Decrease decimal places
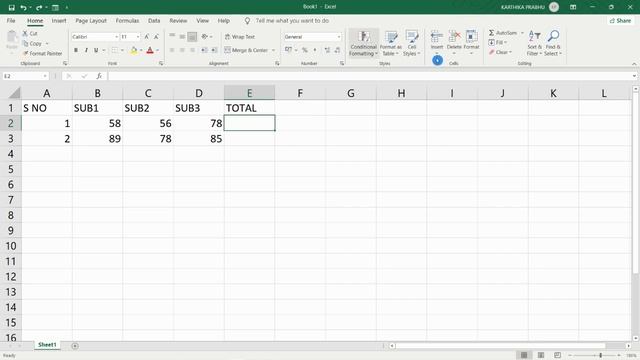Screen dimensions: 640x360 [338, 50]
